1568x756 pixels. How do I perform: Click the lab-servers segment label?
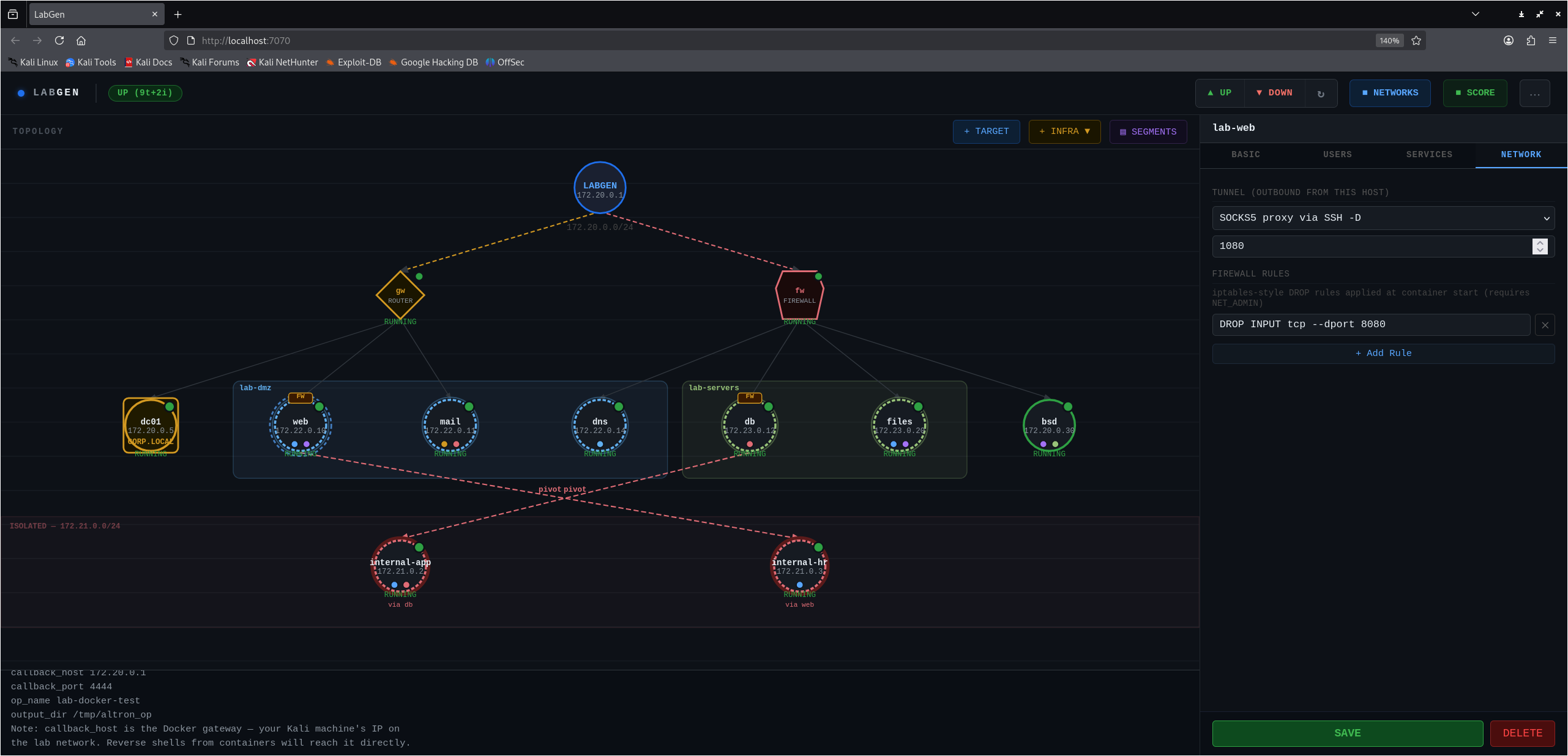714,388
